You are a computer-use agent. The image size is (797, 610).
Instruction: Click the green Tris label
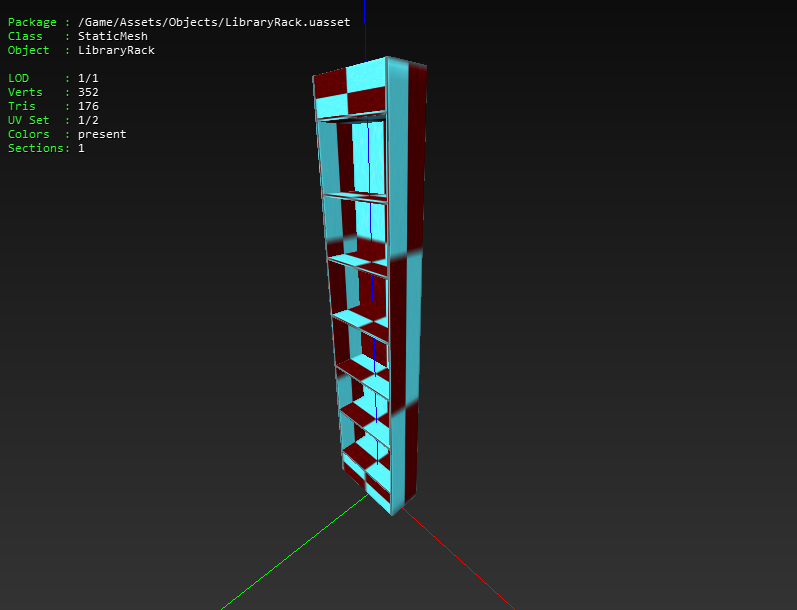21,106
